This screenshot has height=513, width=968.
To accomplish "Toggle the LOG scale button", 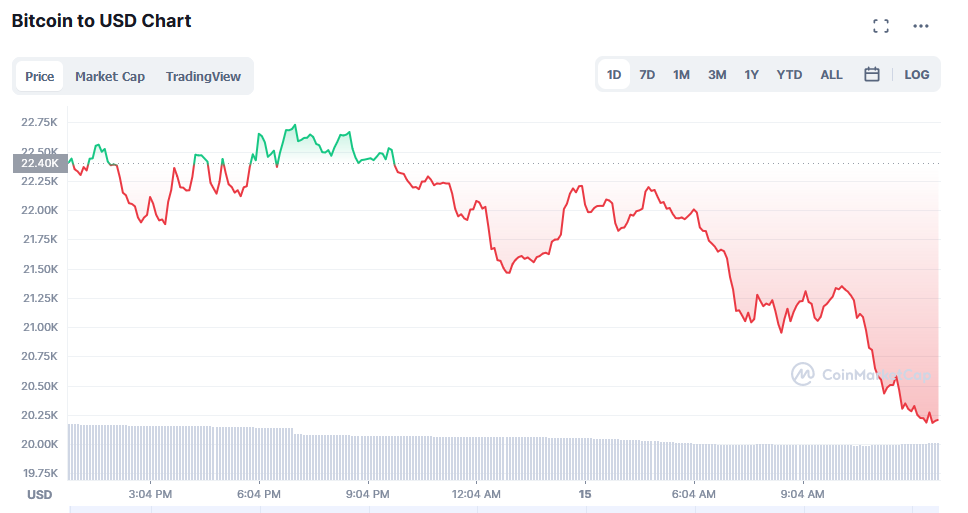I will 917,74.
